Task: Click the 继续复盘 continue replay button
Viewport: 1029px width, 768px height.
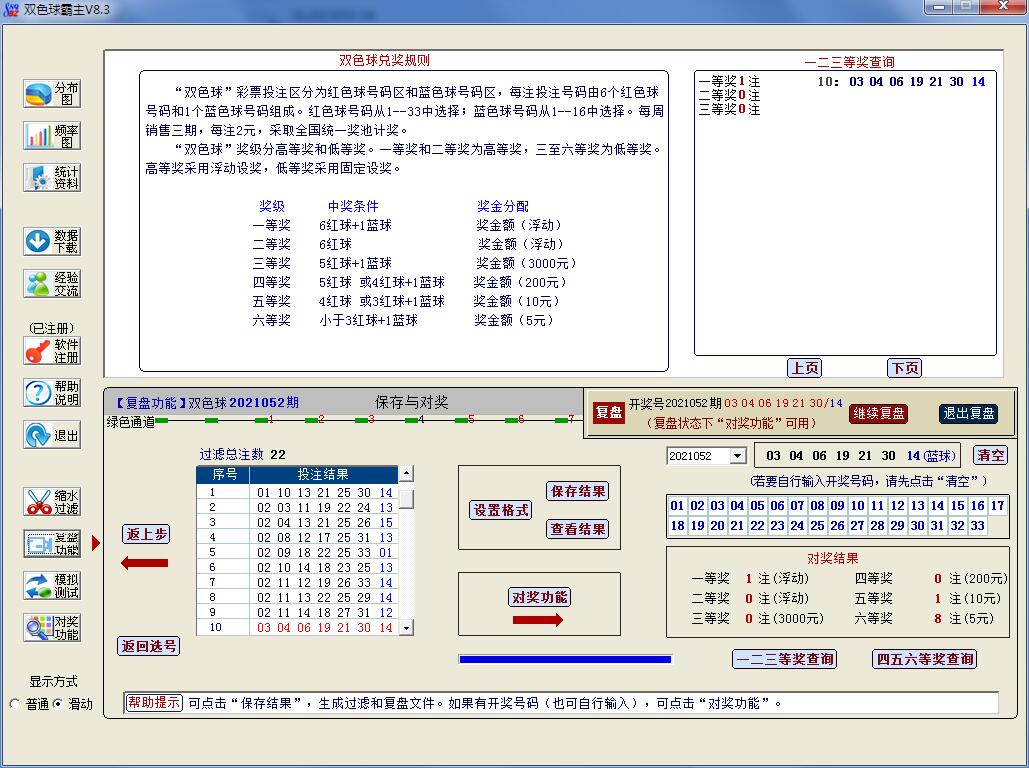Action: coord(878,413)
